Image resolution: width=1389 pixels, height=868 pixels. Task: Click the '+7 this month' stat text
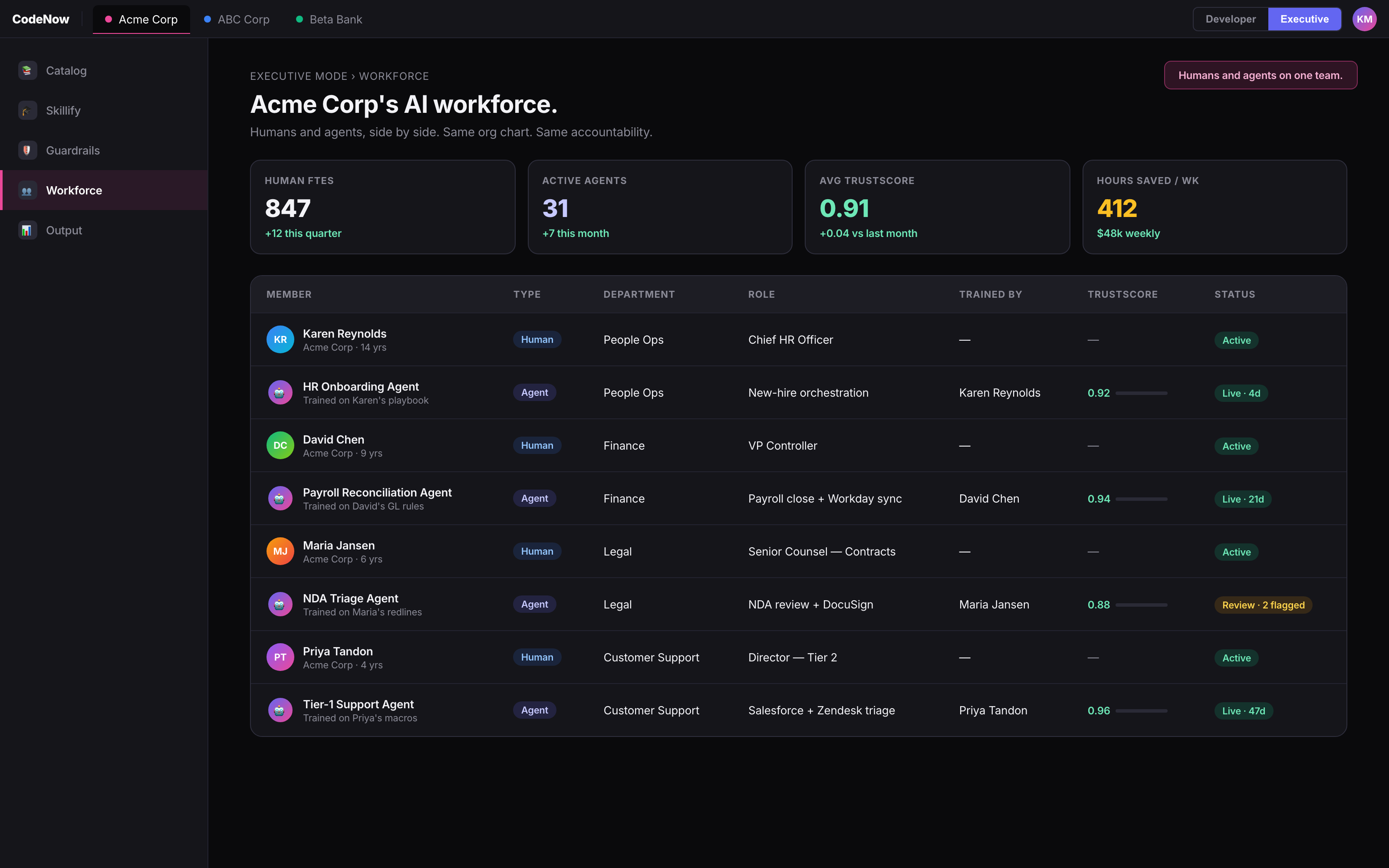click(x=575, y=233)
